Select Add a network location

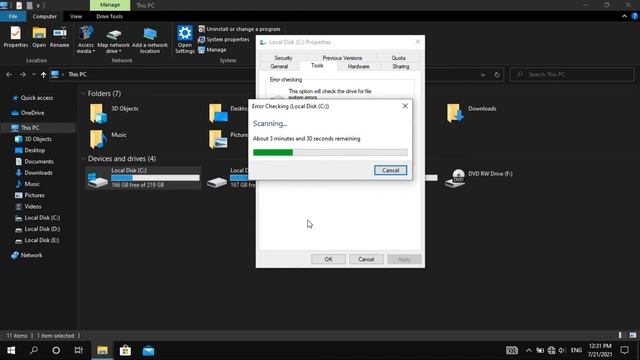(150, 39)
